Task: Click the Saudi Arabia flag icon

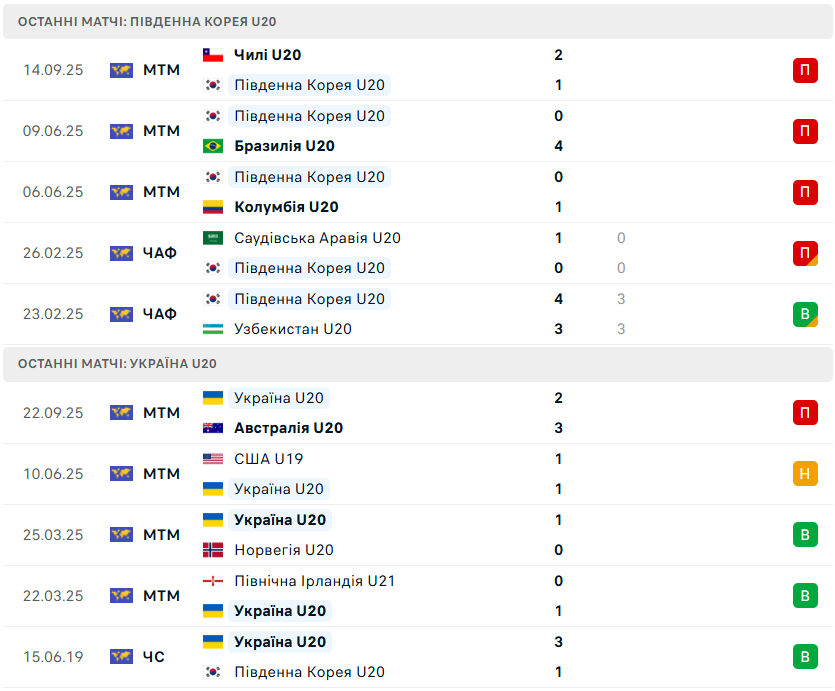Action: 212,238
